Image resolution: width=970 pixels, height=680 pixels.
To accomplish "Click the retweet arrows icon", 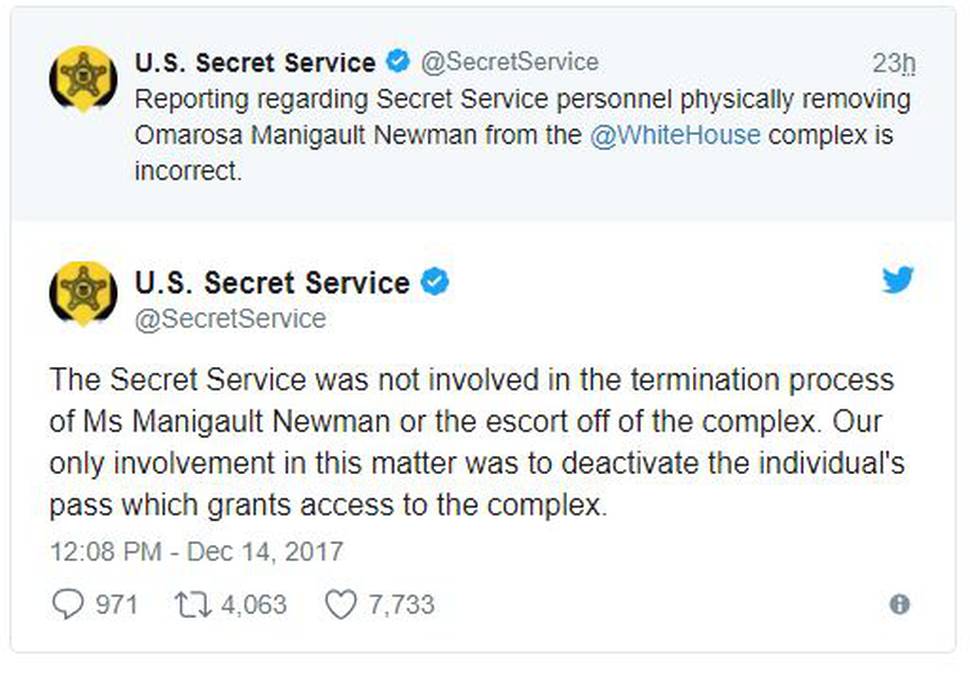I will pyautogui.click(x=193, y=605).
